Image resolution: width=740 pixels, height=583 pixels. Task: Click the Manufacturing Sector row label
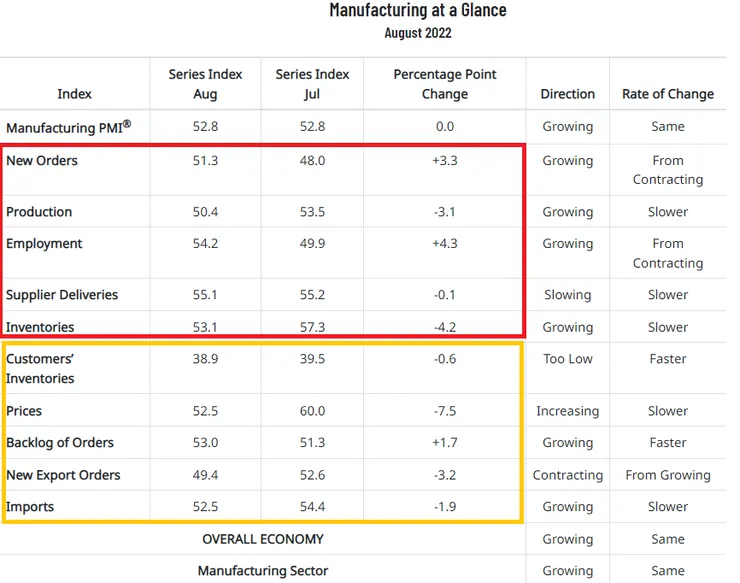coord(263,571)
